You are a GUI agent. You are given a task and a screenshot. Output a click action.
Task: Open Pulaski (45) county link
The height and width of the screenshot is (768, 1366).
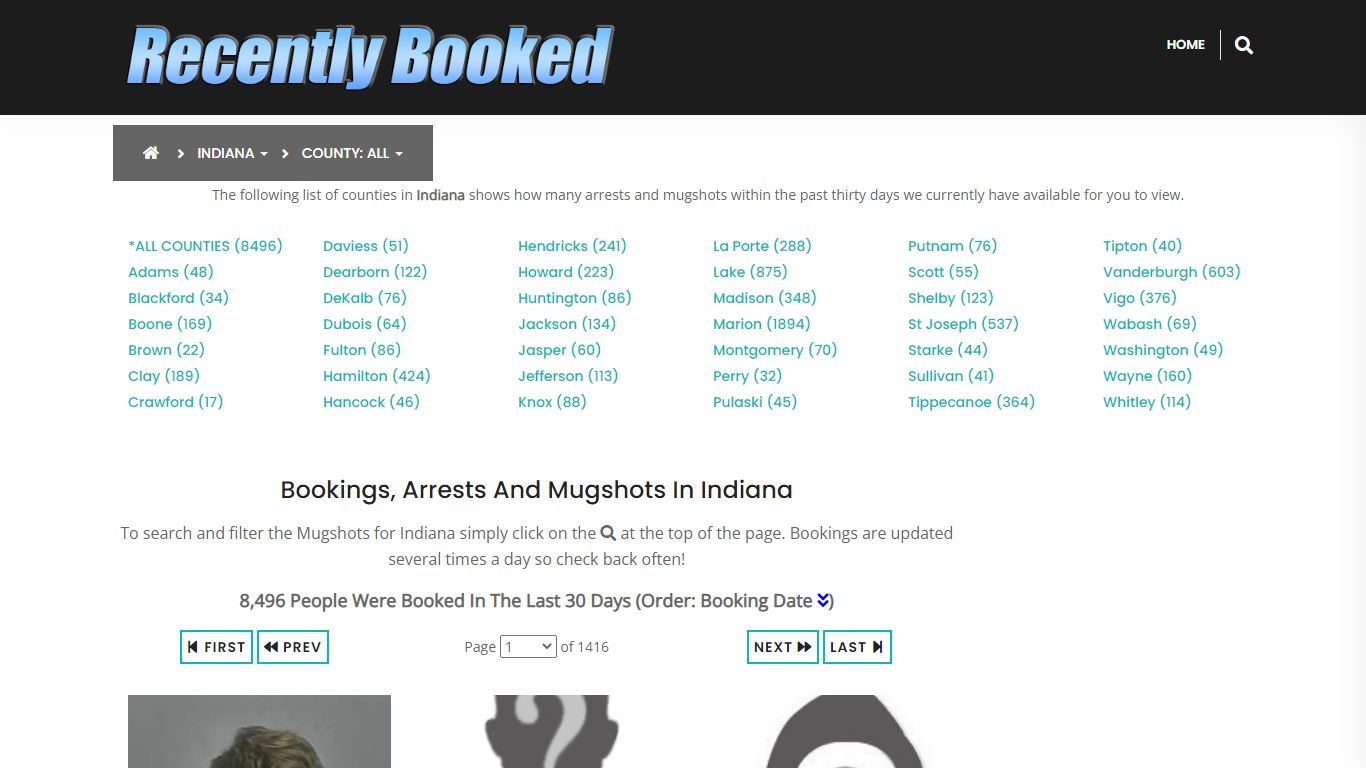point(755,402)
